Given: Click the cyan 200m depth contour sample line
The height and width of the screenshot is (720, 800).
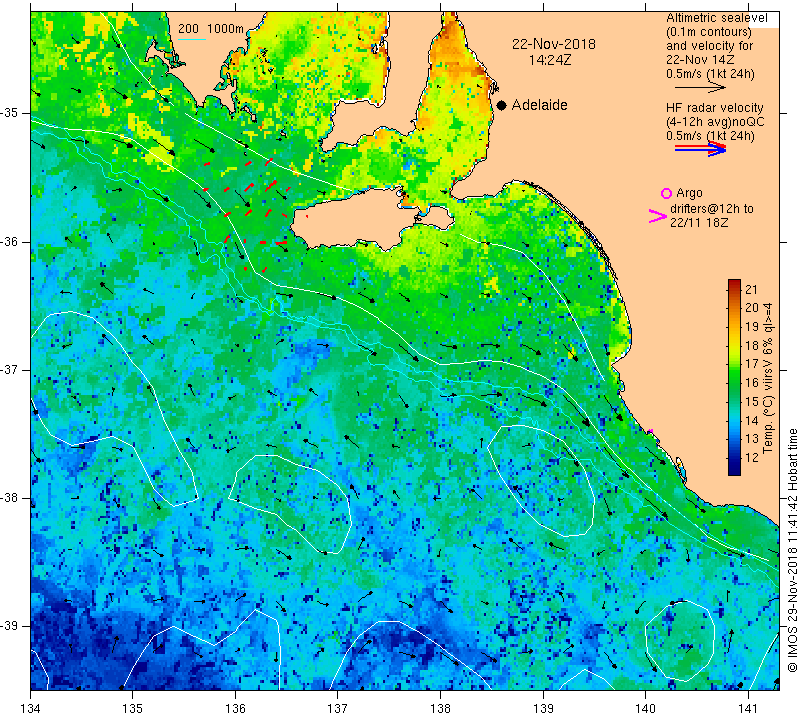Looking at the screenshot, I should click(x=191, y=39).
